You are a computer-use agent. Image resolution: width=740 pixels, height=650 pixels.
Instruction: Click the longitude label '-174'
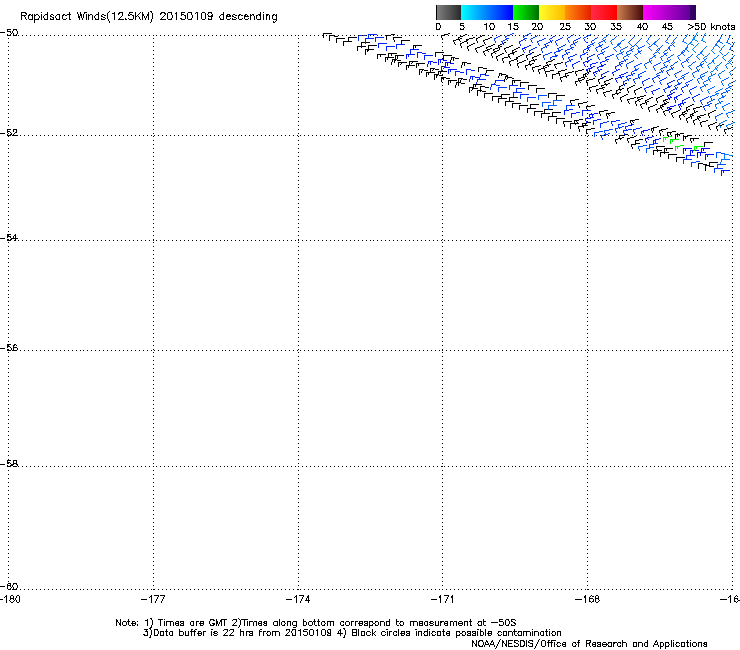coord(298,599)
